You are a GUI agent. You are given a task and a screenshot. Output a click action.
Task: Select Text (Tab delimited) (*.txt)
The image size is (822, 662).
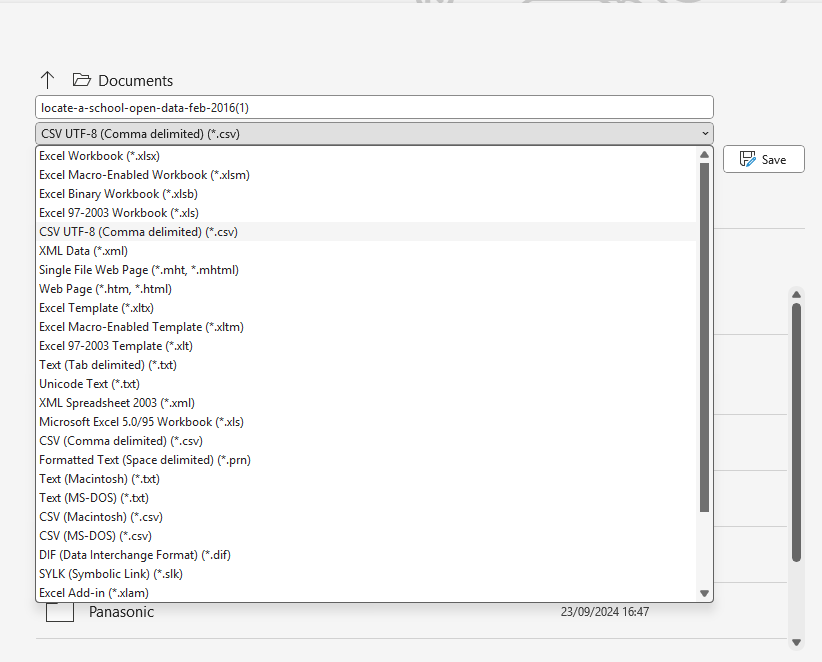pyautogui.click(x=367, y=365)
